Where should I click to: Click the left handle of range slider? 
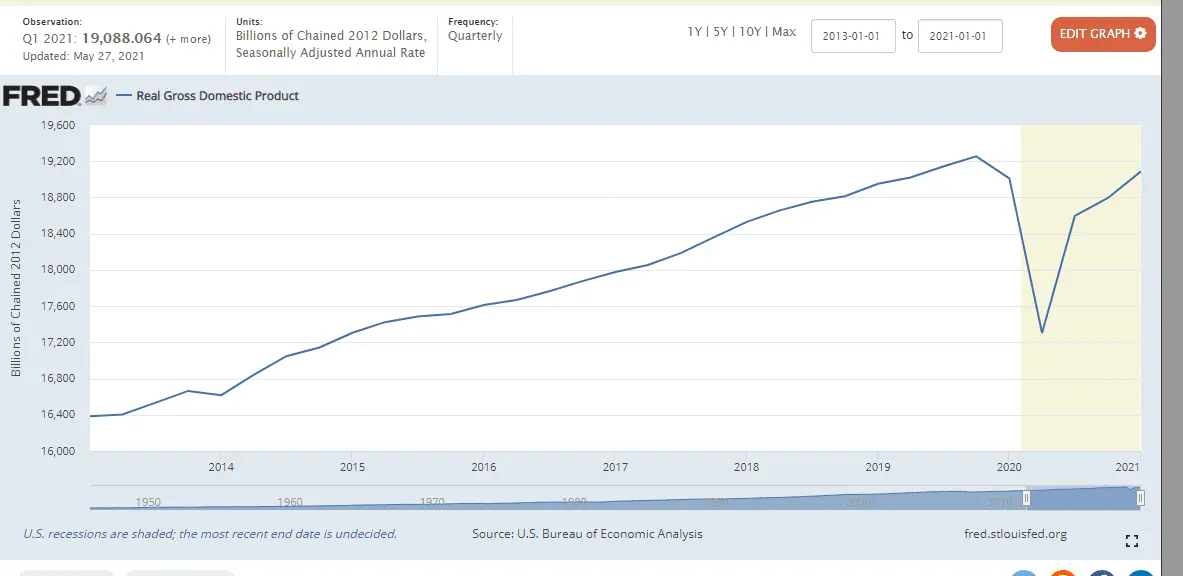(1026, 498)
